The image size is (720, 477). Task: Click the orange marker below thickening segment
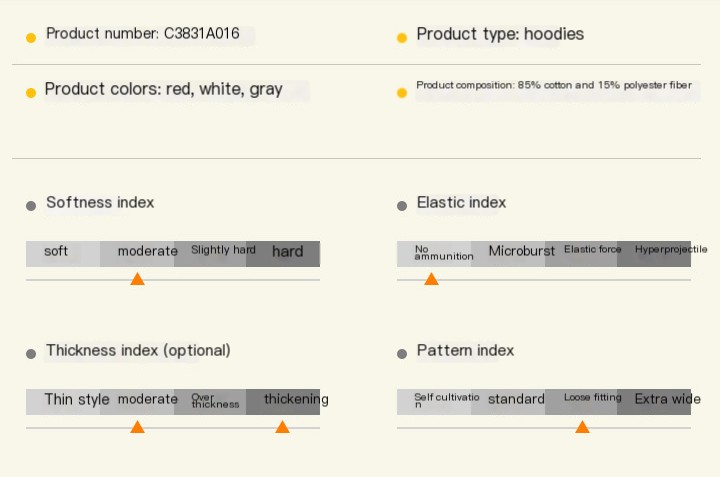pos(282,427)
